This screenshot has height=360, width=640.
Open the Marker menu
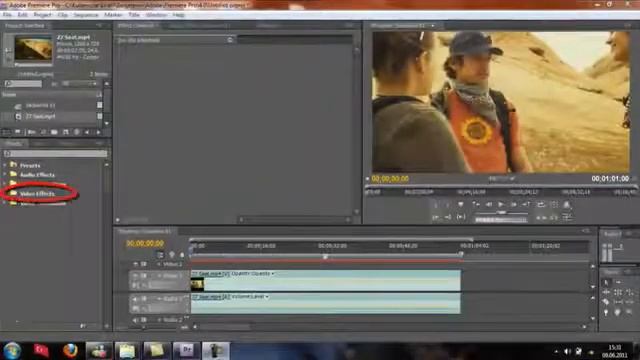[113, 15]
